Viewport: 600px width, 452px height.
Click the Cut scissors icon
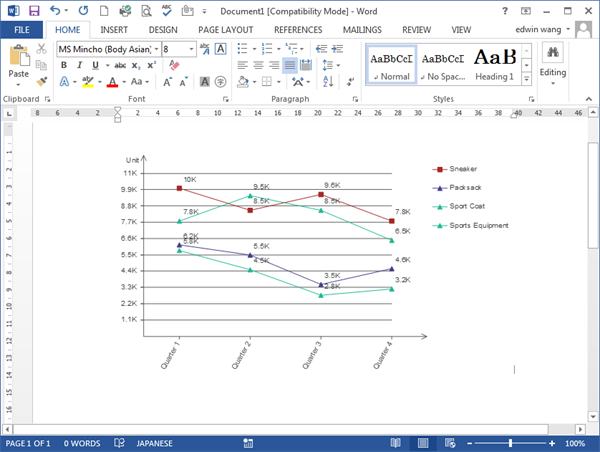point(42,49)
